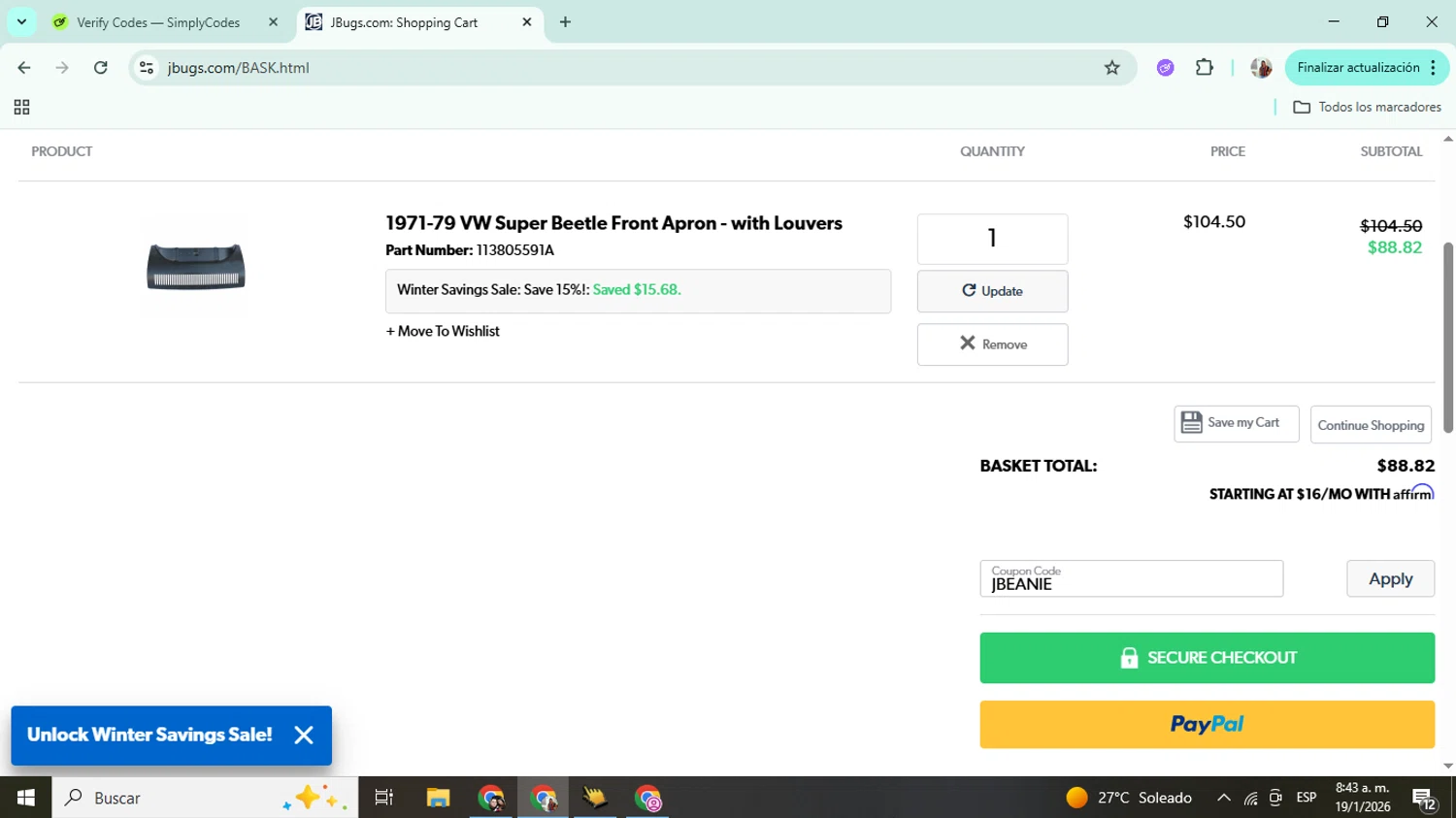Open the Extensions puzzle icon

point(1205,68)
